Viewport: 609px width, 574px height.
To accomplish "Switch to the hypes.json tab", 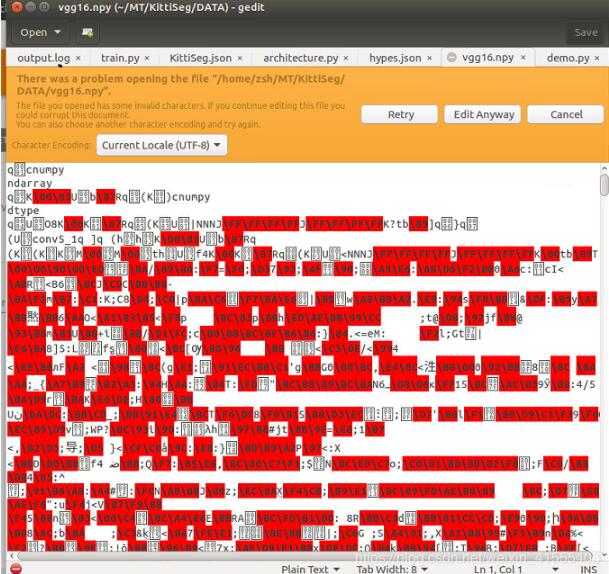I will coord(395,58).
